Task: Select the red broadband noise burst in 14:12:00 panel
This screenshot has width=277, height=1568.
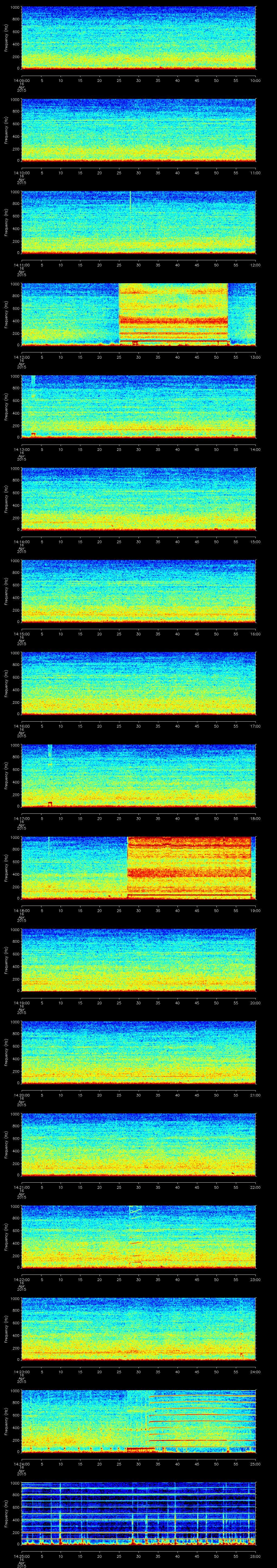Action: 173,314
